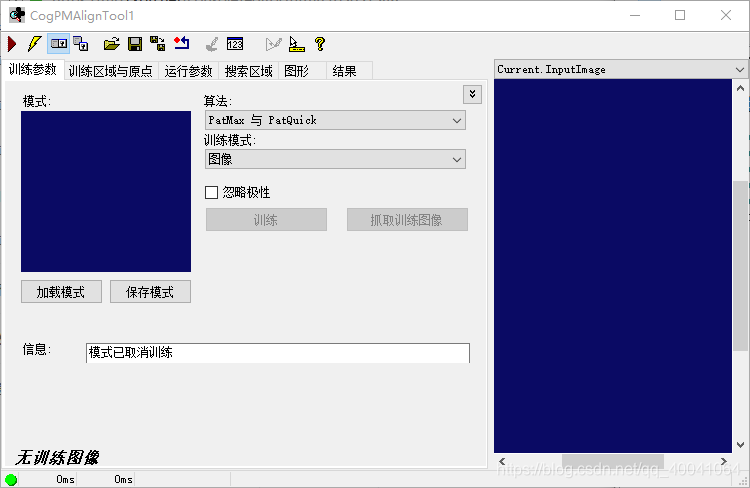Open the 算法 PatMax 与 PatQuick dropdown
The height and width of the screenshot is (488, 750).
point(335,120)
